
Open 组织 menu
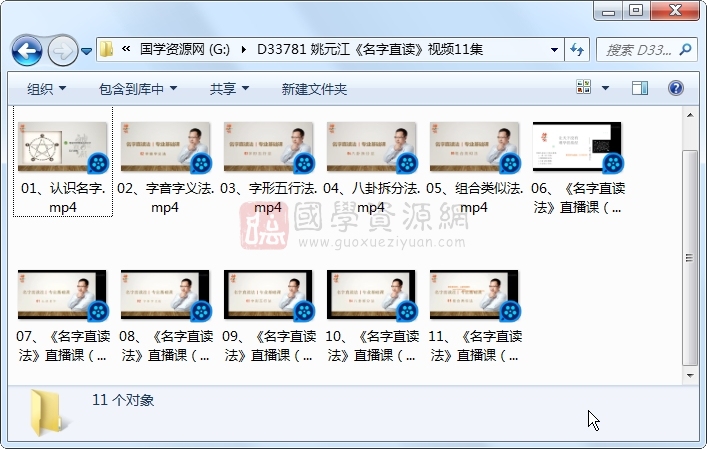[46, 89]
